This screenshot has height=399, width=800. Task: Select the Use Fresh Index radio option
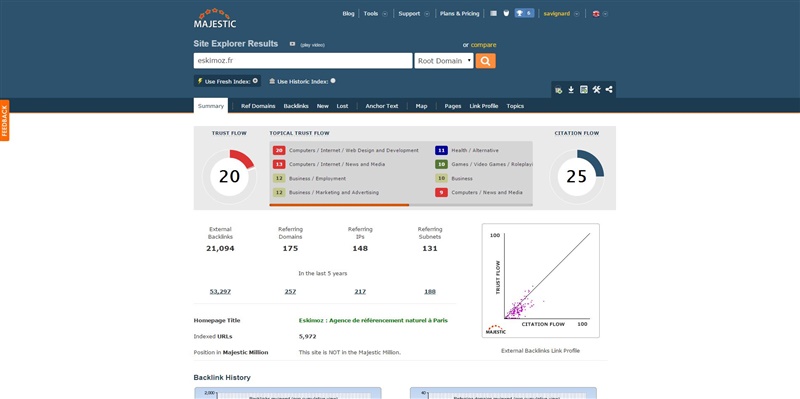[255, 81]
